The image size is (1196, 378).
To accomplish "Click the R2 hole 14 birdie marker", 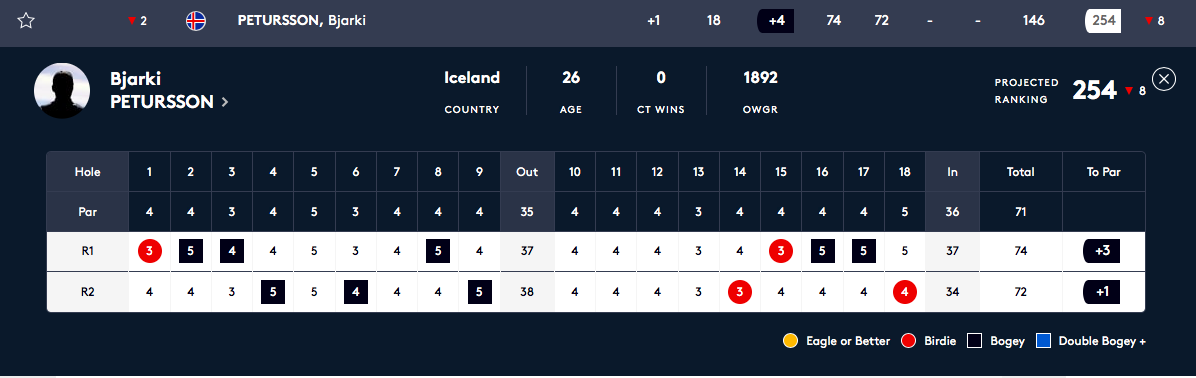I will pos(740,292).
